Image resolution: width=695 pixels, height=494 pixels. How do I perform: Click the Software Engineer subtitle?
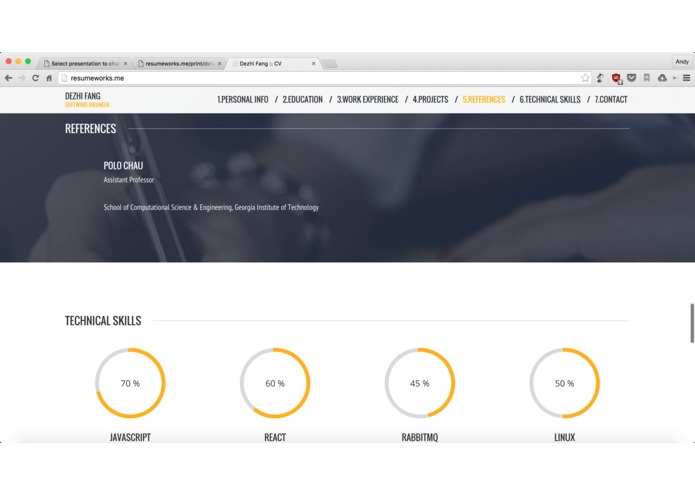click(x=87, y=105)
